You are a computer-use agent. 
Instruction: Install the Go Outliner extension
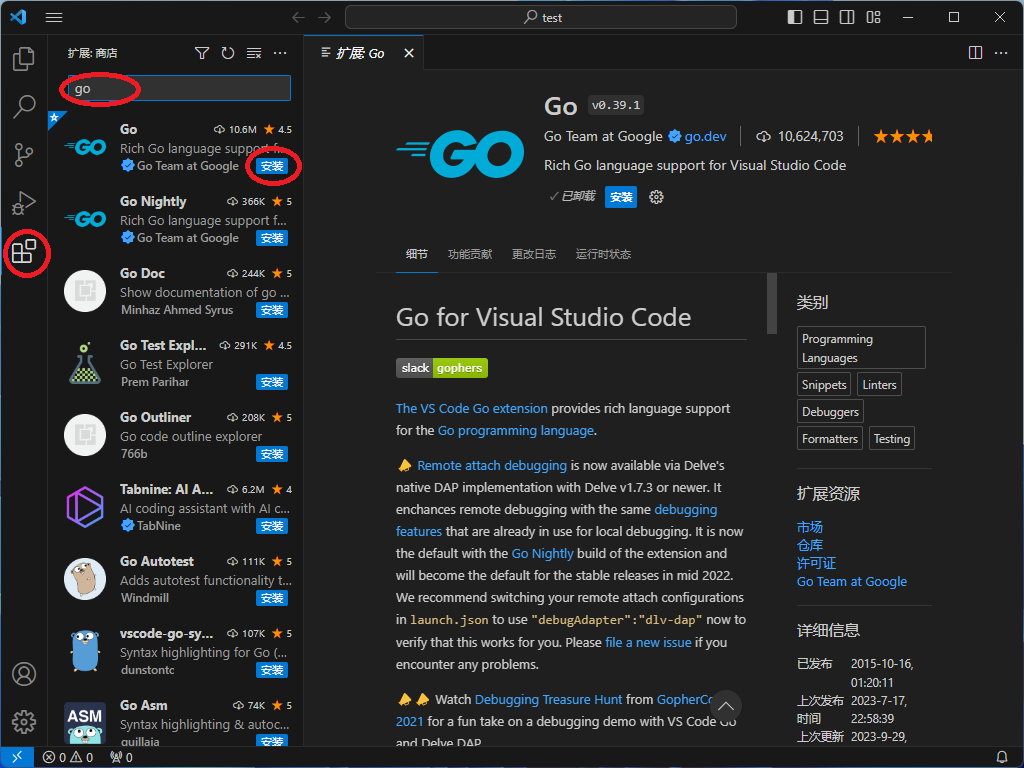click(x=272, y=454)
